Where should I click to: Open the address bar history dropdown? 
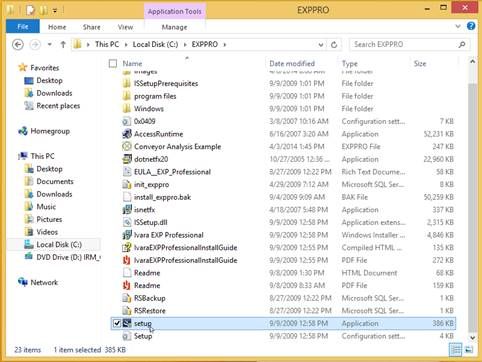[321, 45]
